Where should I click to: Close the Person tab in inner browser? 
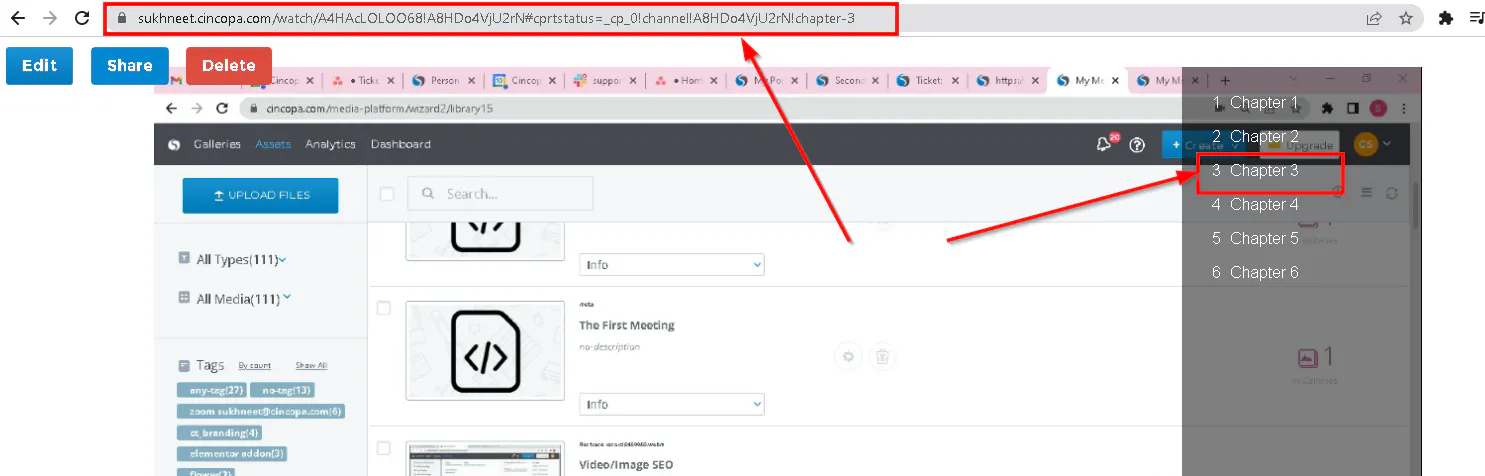[472, 81]
